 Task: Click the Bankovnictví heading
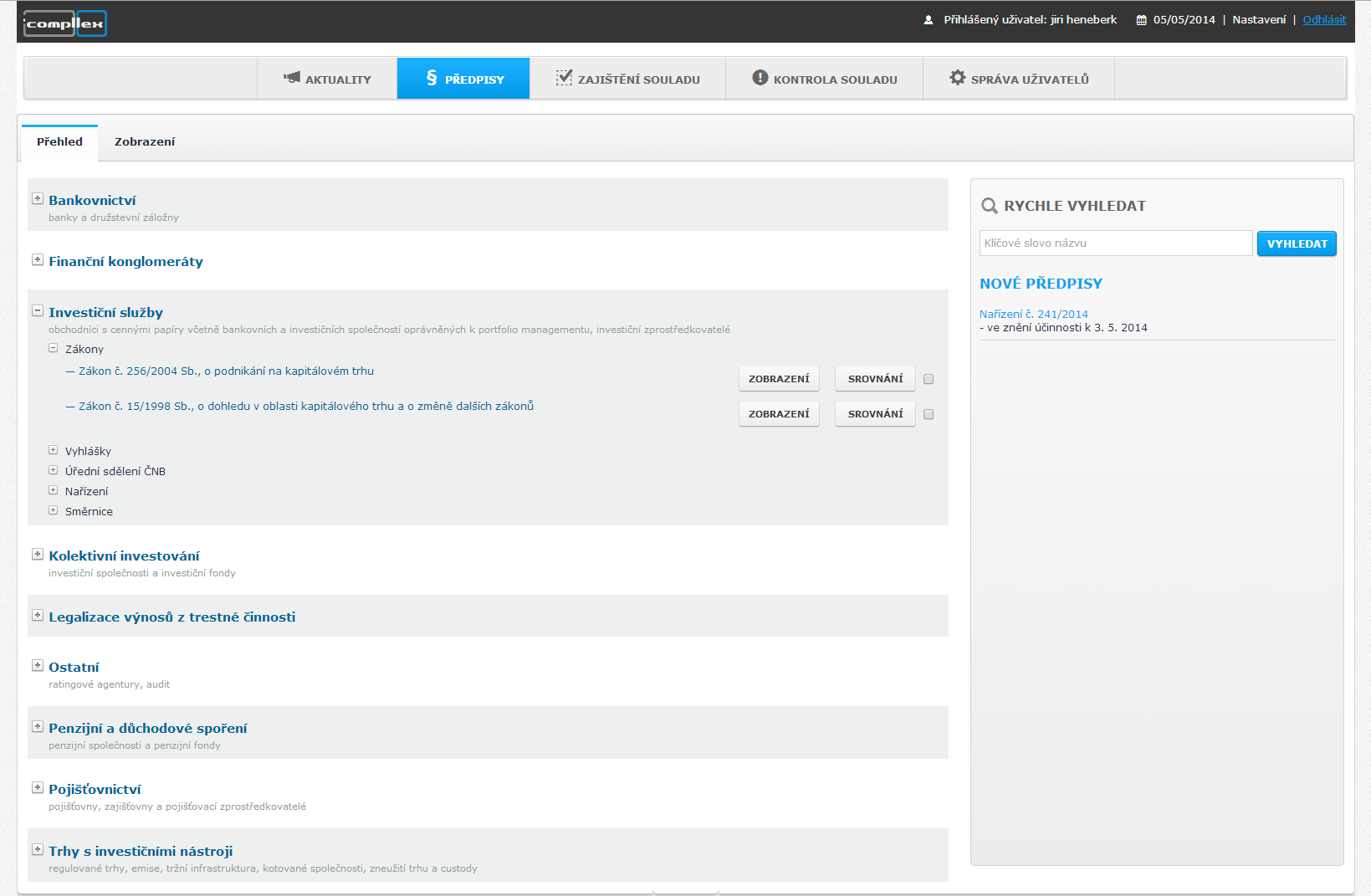(x=92, y=201)
